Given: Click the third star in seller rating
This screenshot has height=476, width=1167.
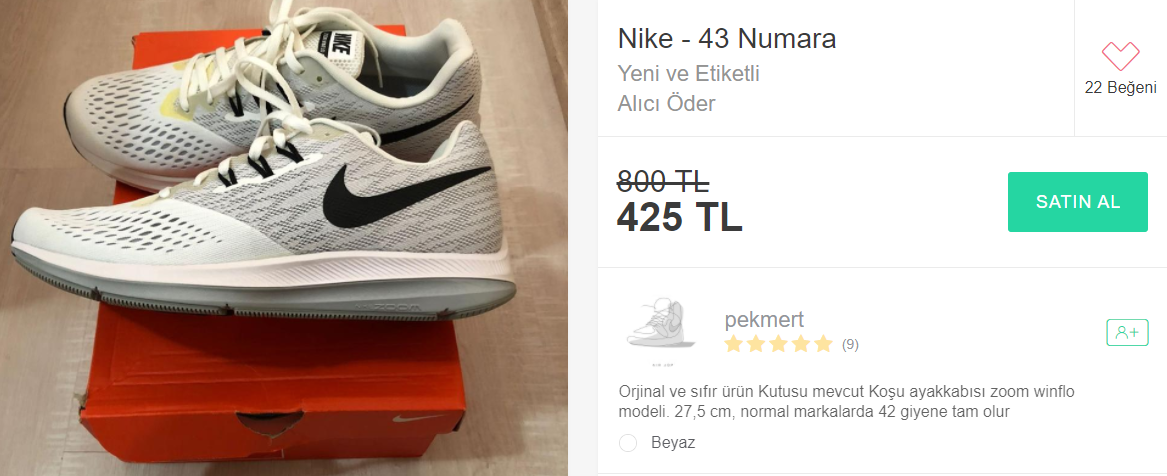Looking at the screenshot, I should [778, 344].
